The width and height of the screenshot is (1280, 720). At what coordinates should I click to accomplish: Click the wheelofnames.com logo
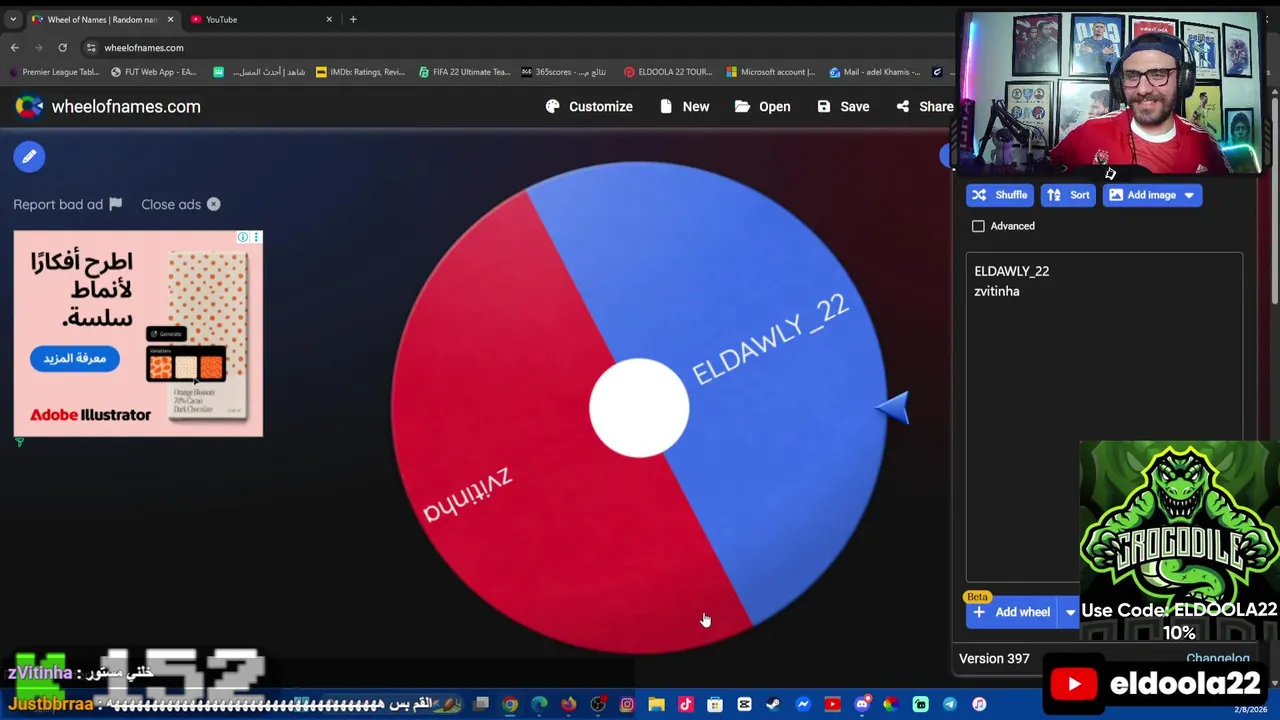[x=108, y=106]
